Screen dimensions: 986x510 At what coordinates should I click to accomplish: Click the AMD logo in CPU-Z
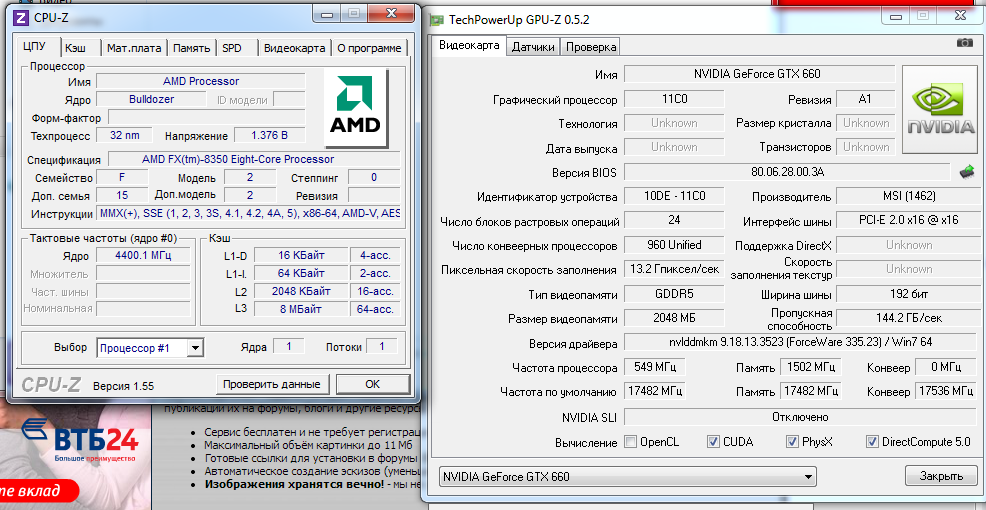coord(356,109)
